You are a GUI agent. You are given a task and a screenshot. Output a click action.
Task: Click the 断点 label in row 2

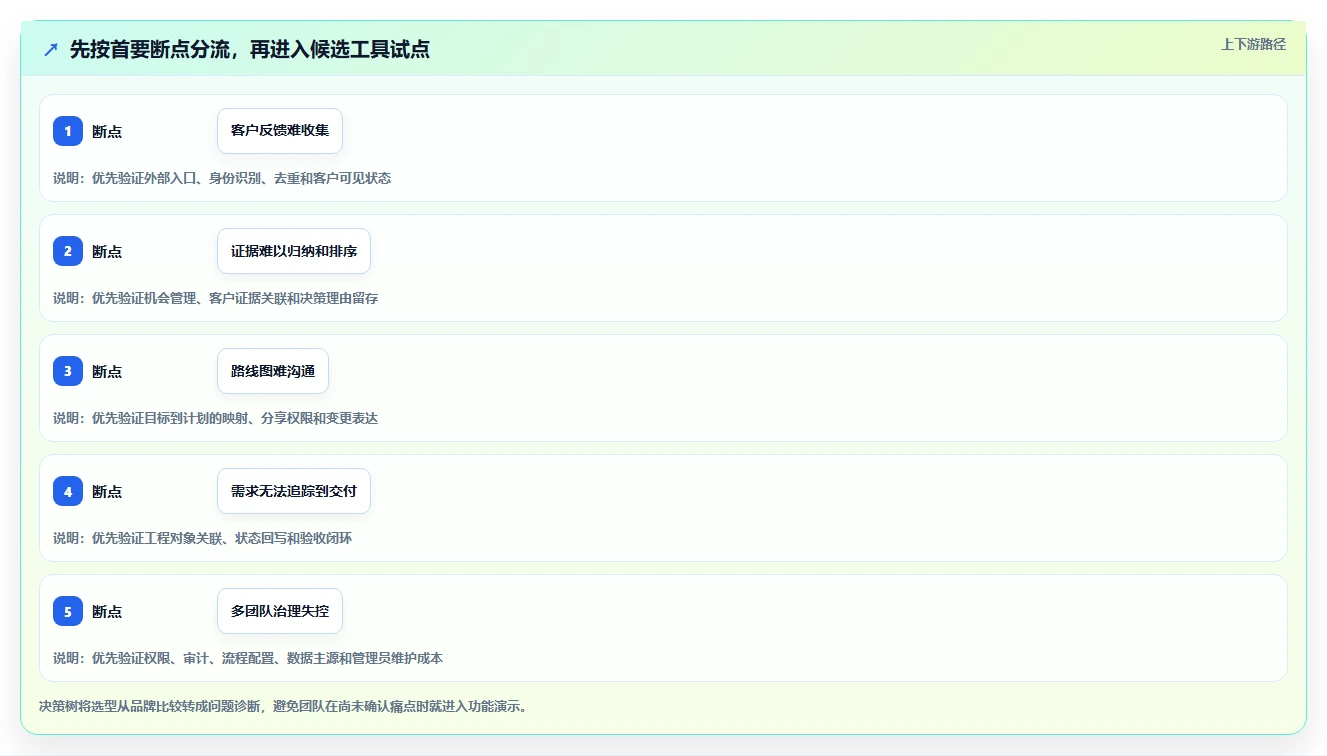107,252
